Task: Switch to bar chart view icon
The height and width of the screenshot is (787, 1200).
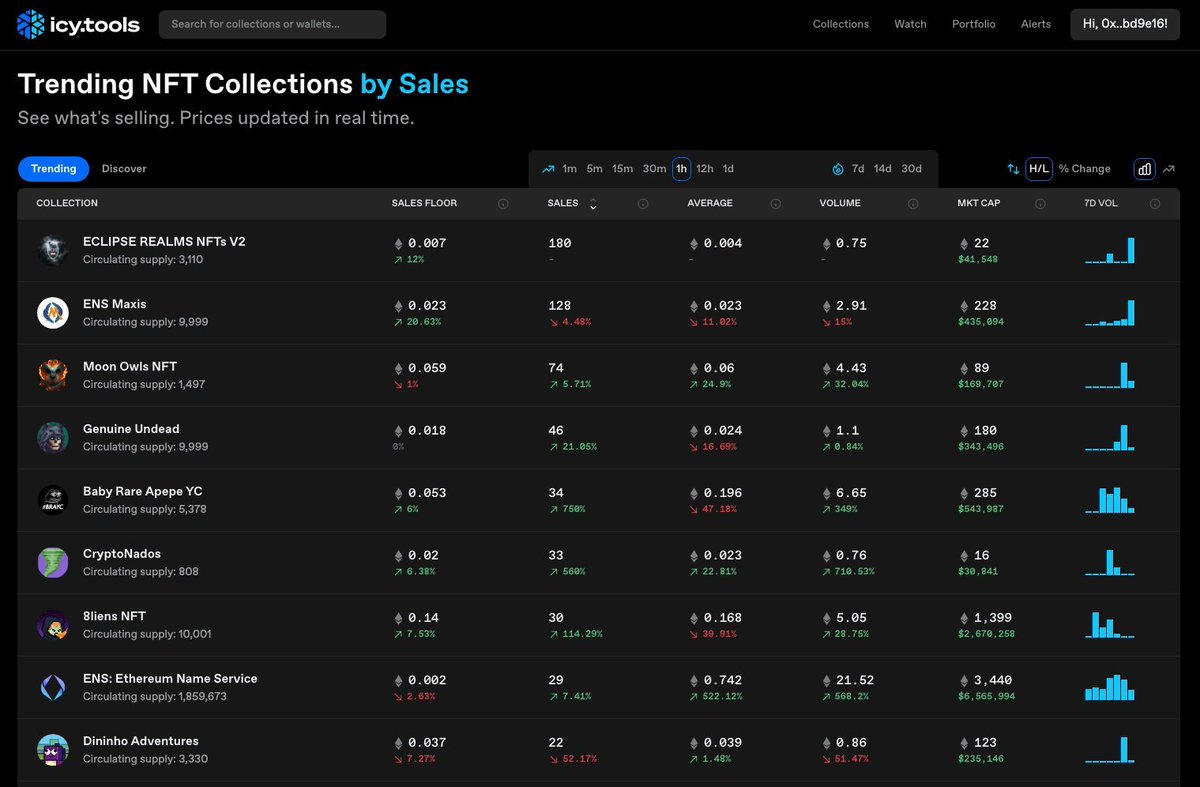Action: (x=1144, y=169)
